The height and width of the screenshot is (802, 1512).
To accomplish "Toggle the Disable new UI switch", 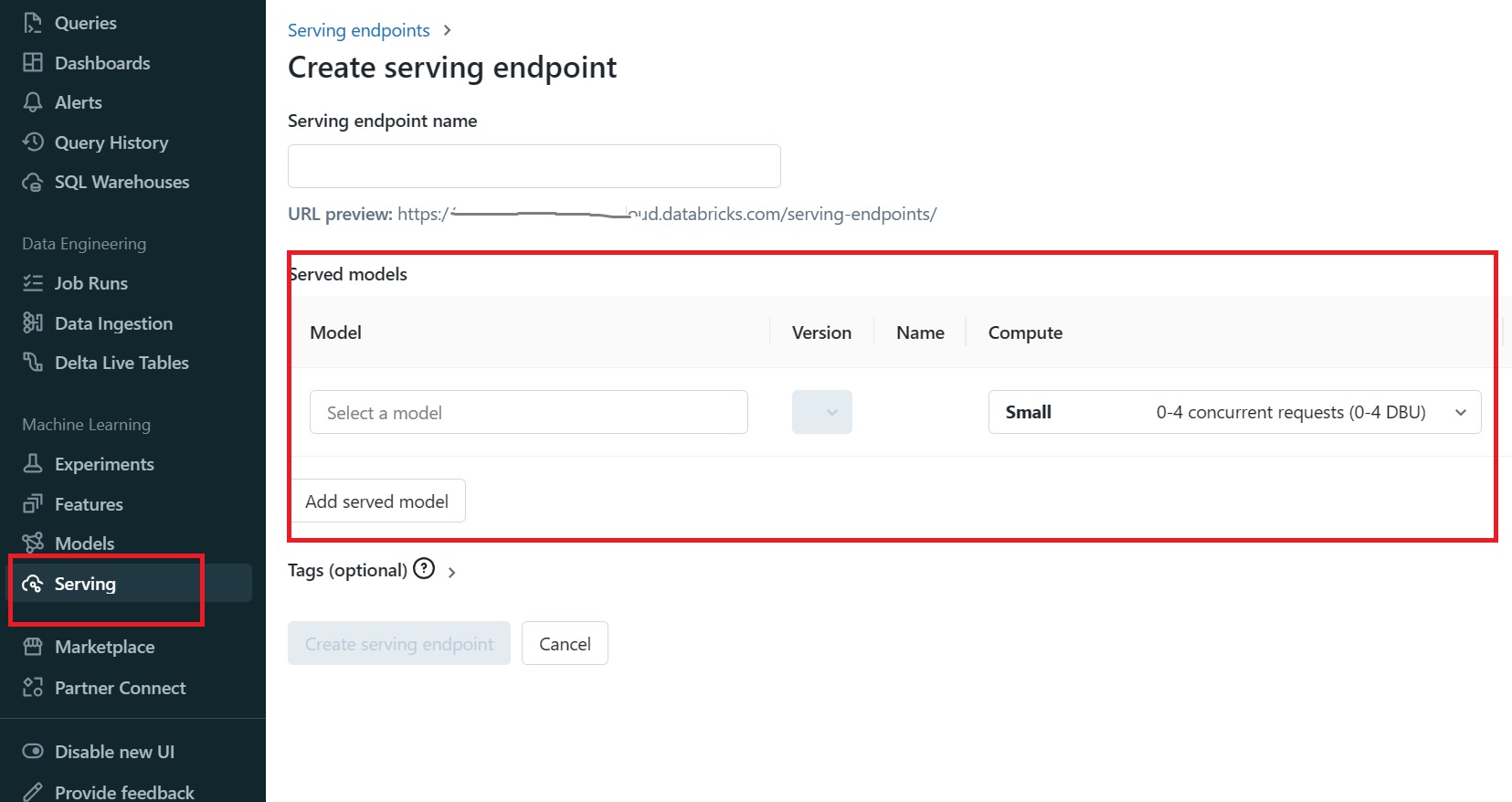I will tap(33, 752).
